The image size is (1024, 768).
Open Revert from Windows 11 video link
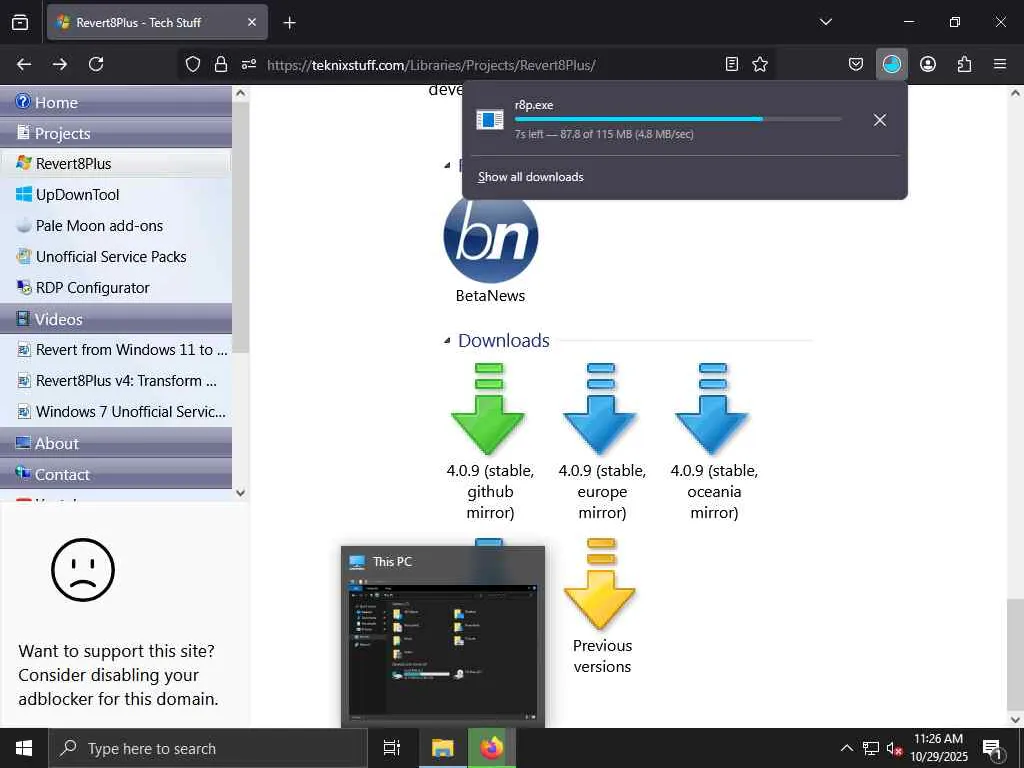(116, 350)
